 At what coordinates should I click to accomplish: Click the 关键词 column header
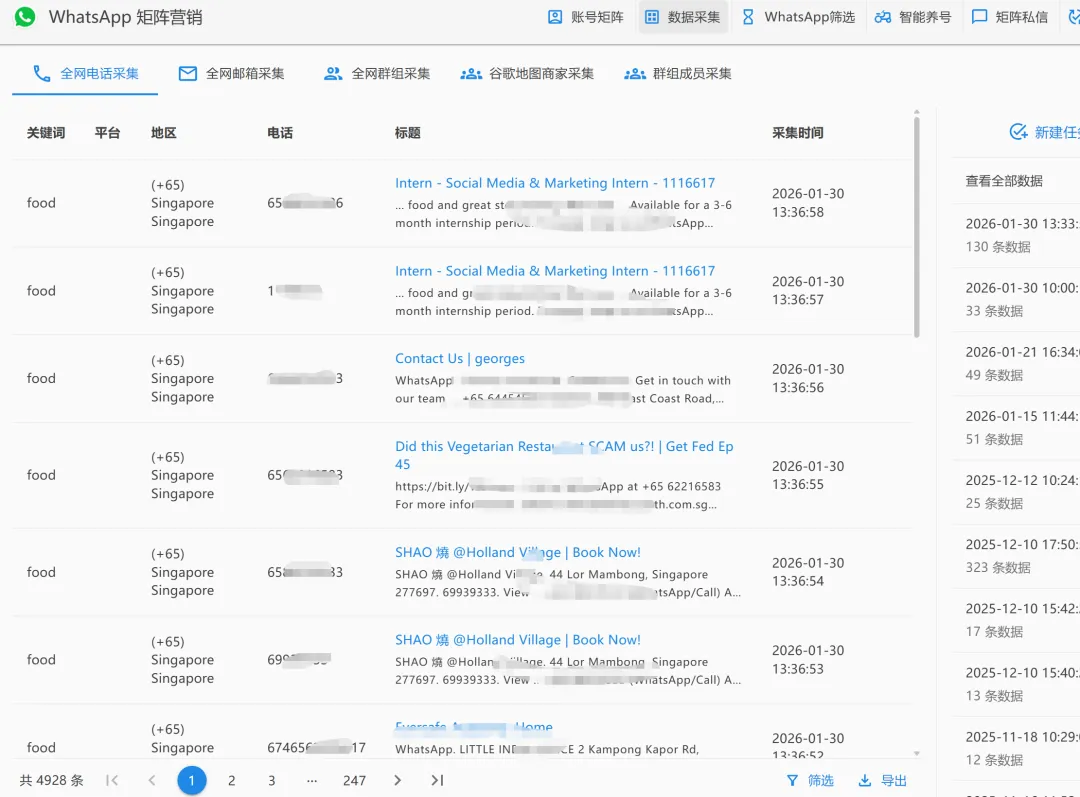[x=46, y=133]
